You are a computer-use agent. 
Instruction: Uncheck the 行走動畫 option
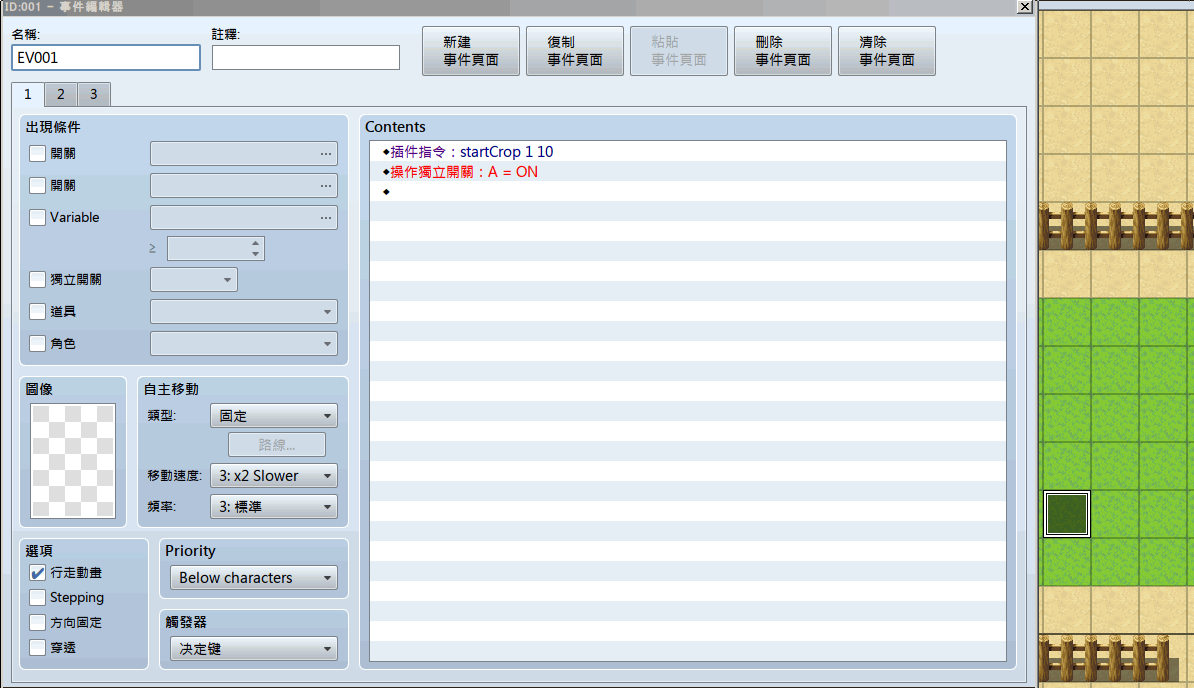click(37, 573)
